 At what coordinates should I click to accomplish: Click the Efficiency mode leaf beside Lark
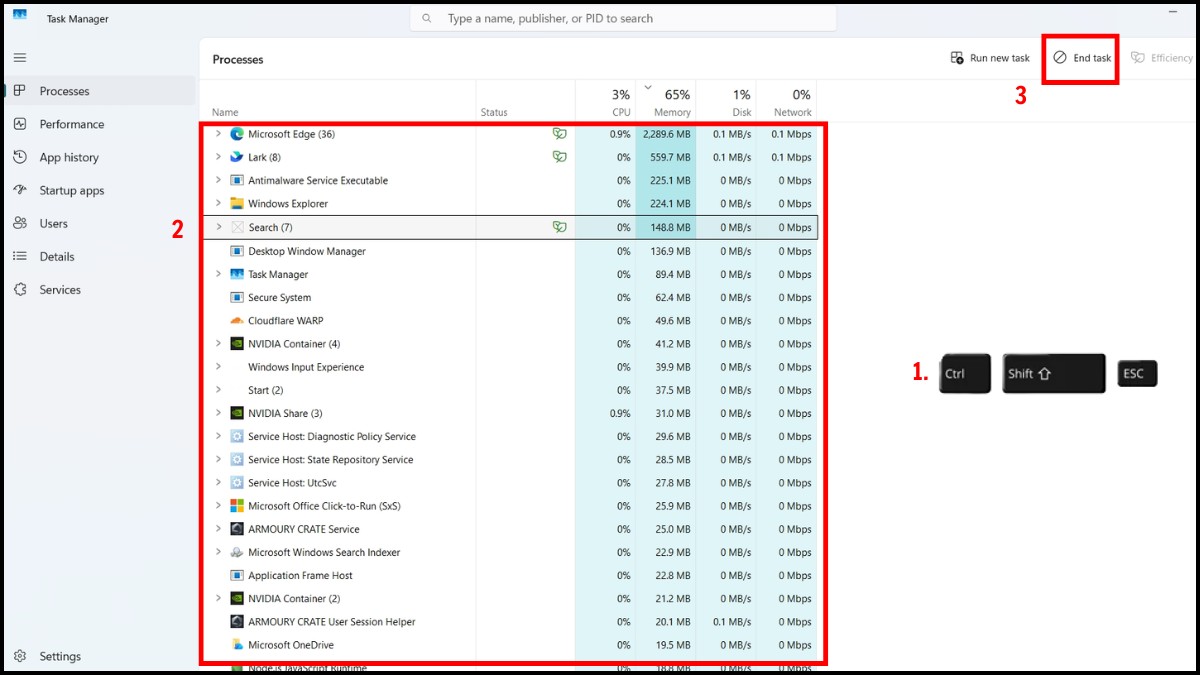(559, 157)
